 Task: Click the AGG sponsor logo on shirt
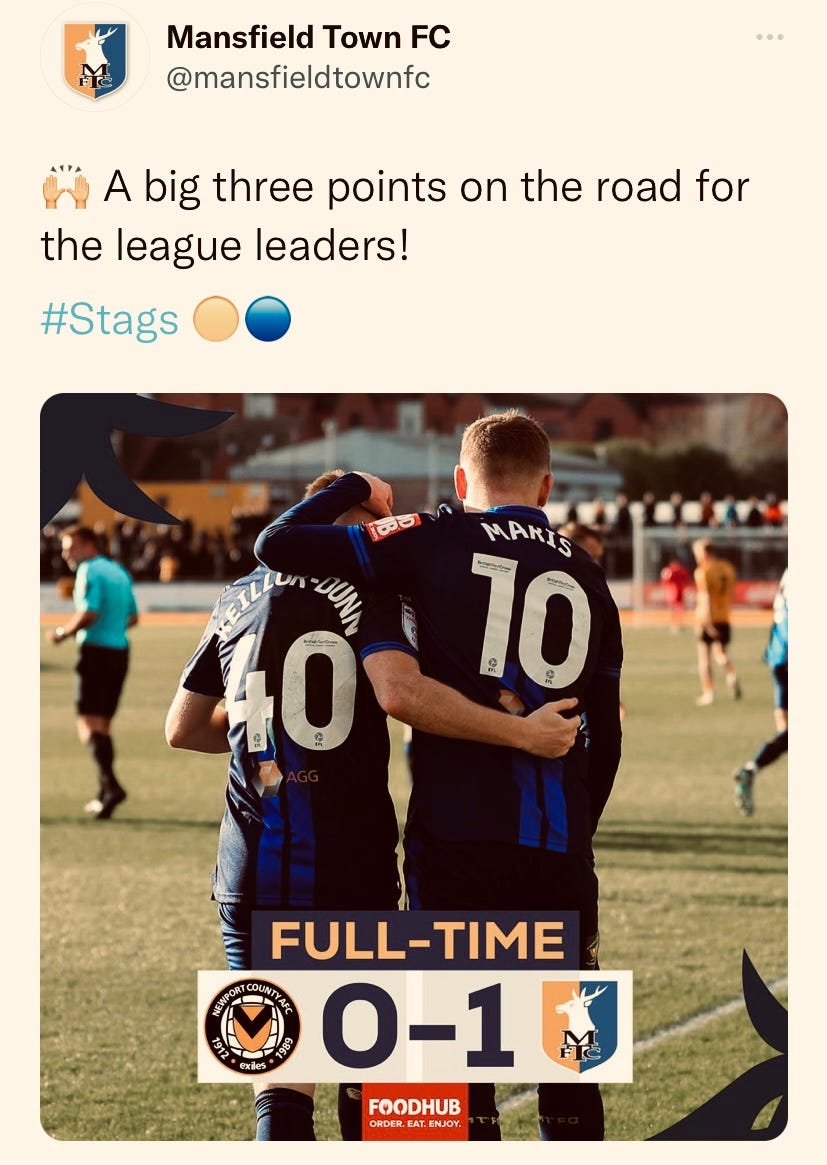(285, 777)
